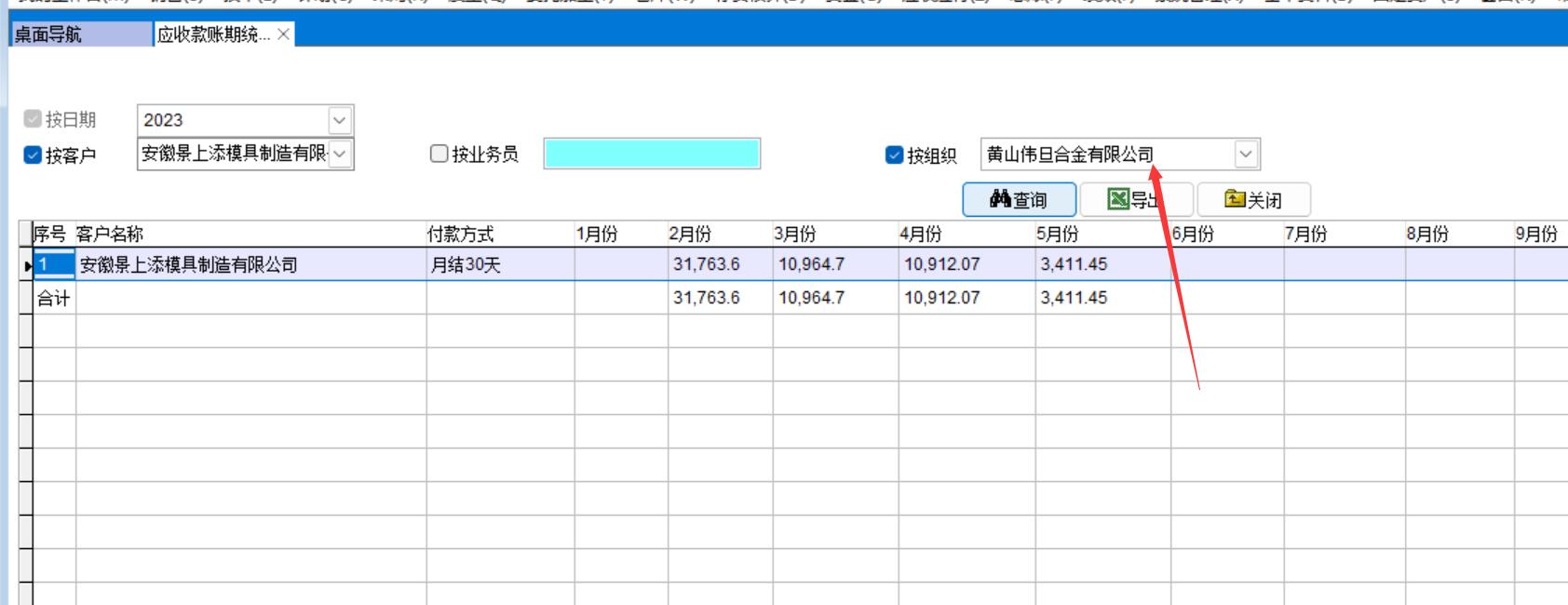Click the 合计 total row label

click(54, 298)
